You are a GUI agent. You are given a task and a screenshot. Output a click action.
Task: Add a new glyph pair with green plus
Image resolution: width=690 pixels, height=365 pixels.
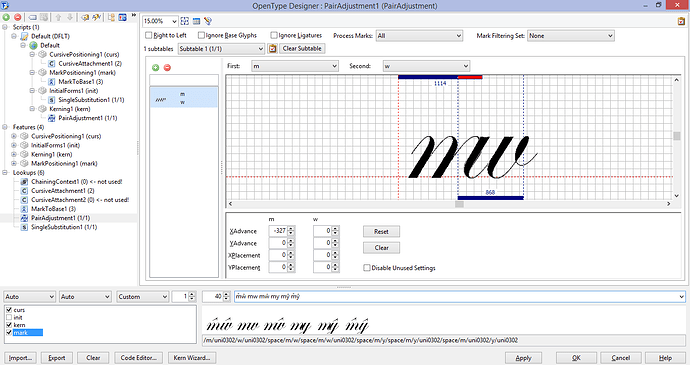pyautogui.click(x=155, y=67)
